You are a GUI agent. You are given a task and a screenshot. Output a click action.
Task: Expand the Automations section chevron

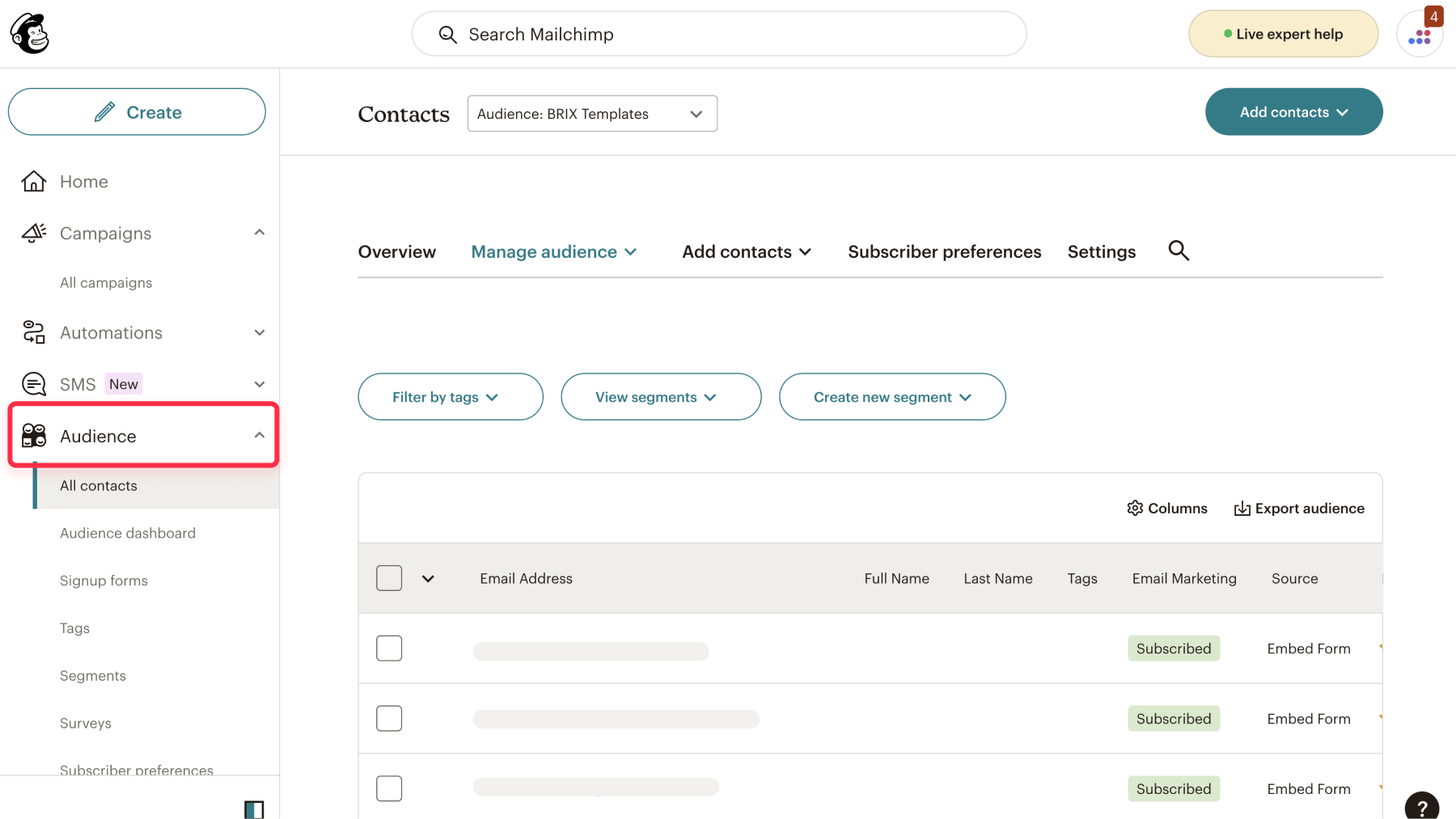point(260,332)
